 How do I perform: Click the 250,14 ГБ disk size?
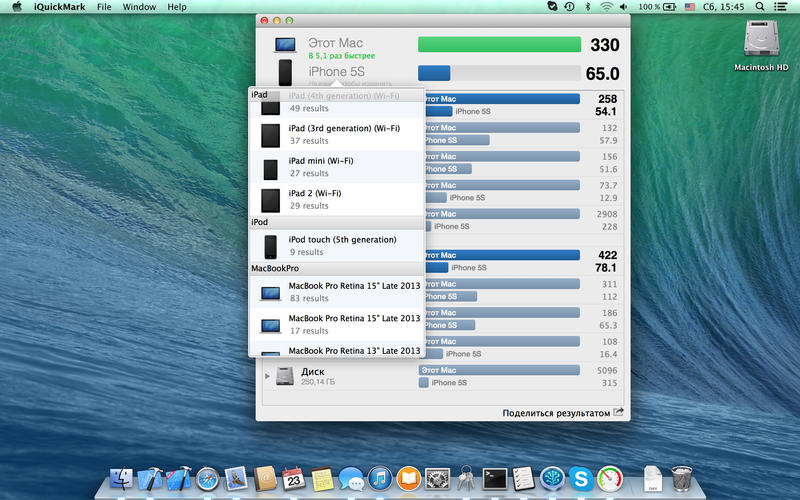tap(317, 382)
